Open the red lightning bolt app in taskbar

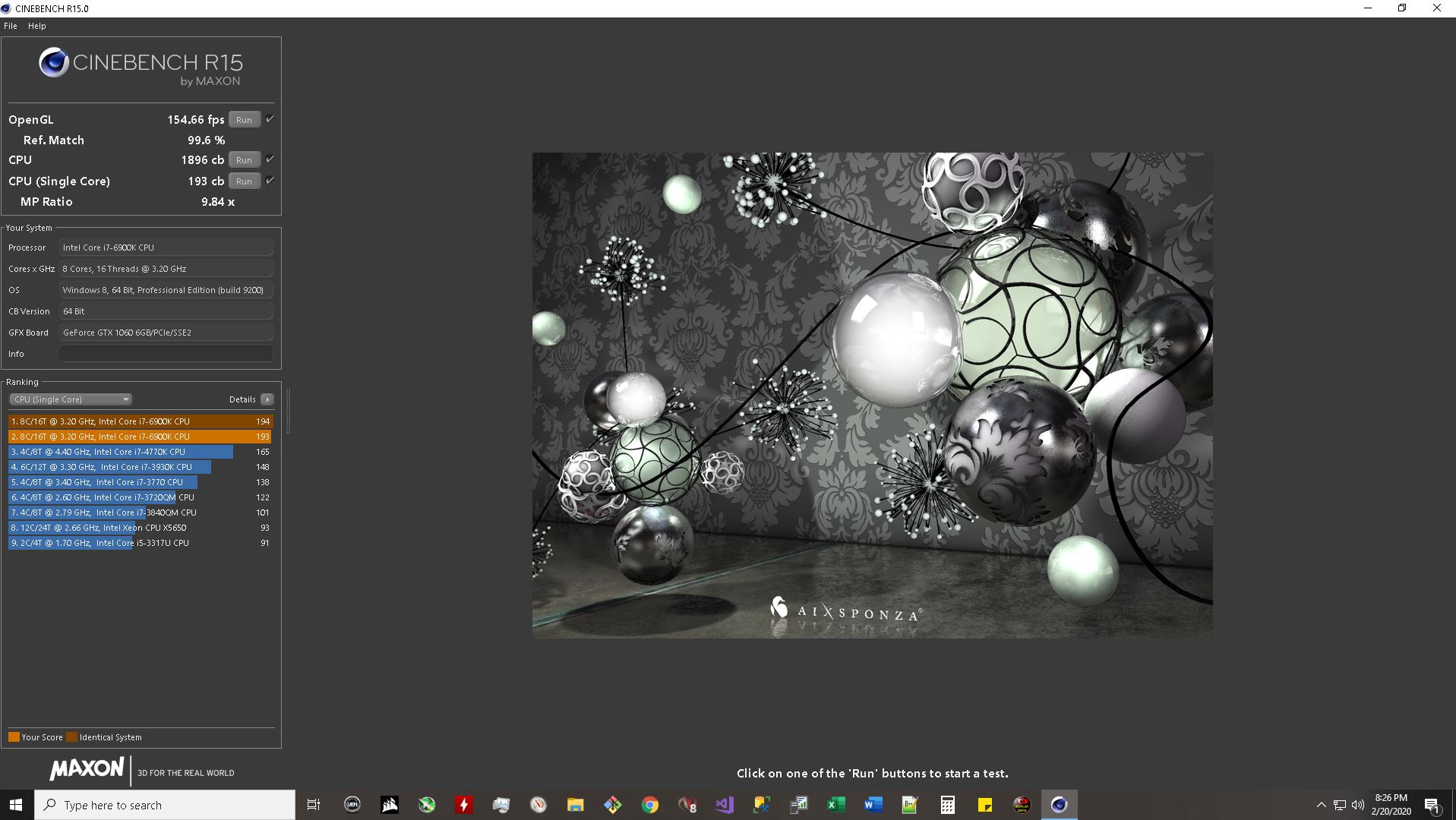464,805
